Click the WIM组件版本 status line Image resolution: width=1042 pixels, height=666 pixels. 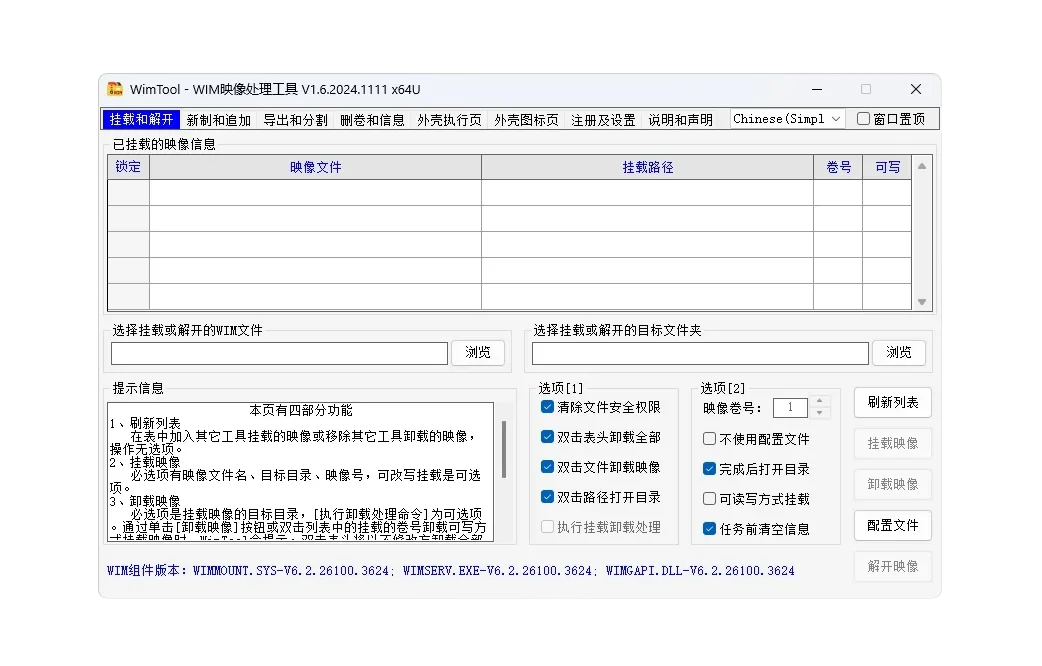click(x=451, y=570)
